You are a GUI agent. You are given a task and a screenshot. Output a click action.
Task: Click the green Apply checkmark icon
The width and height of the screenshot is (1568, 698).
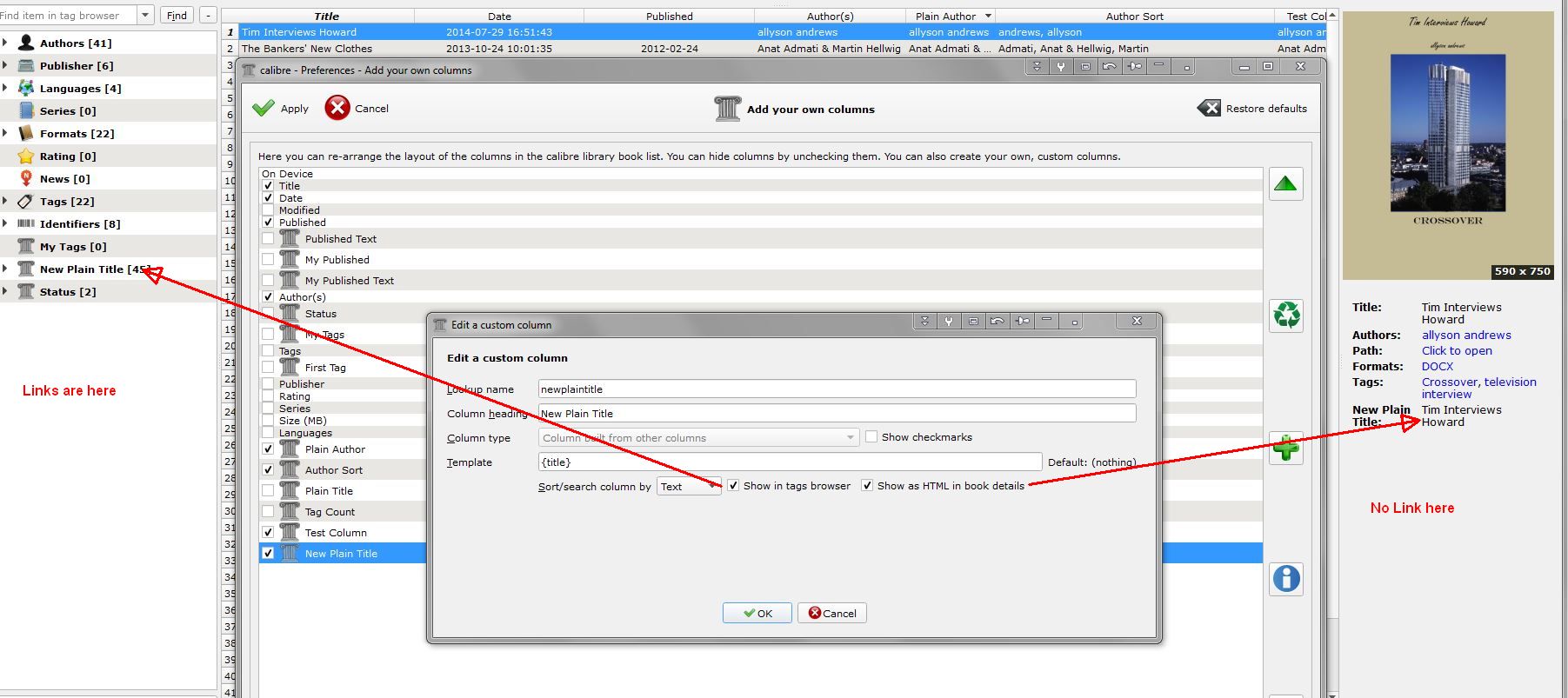click(x=263, y=108)
